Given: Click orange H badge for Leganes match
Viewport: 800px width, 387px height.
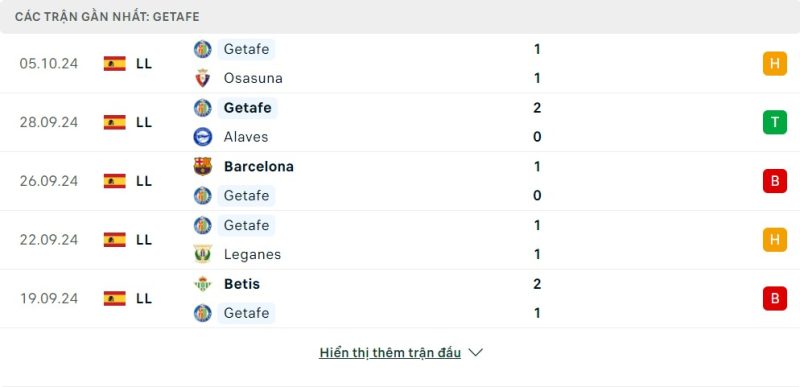Looking at the screenshot, I should click(x=774, y=240).
